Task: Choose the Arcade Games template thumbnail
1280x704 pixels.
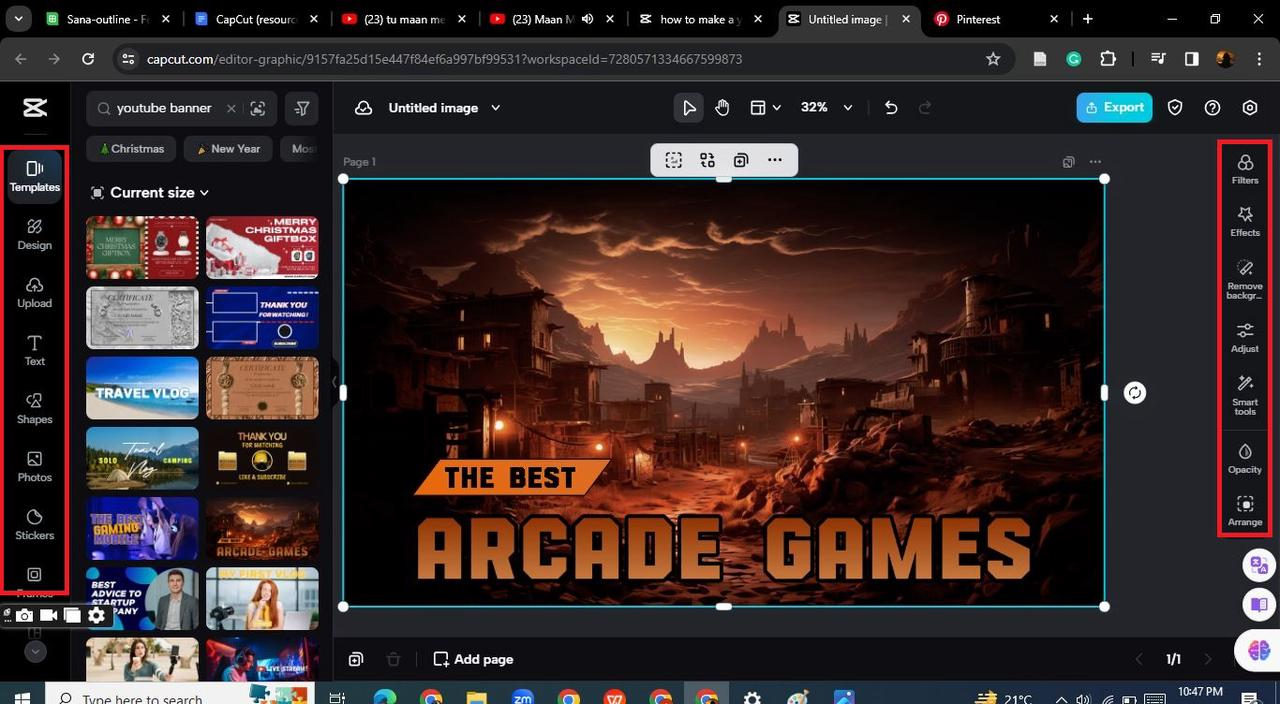Action: (x=262, y=529)
